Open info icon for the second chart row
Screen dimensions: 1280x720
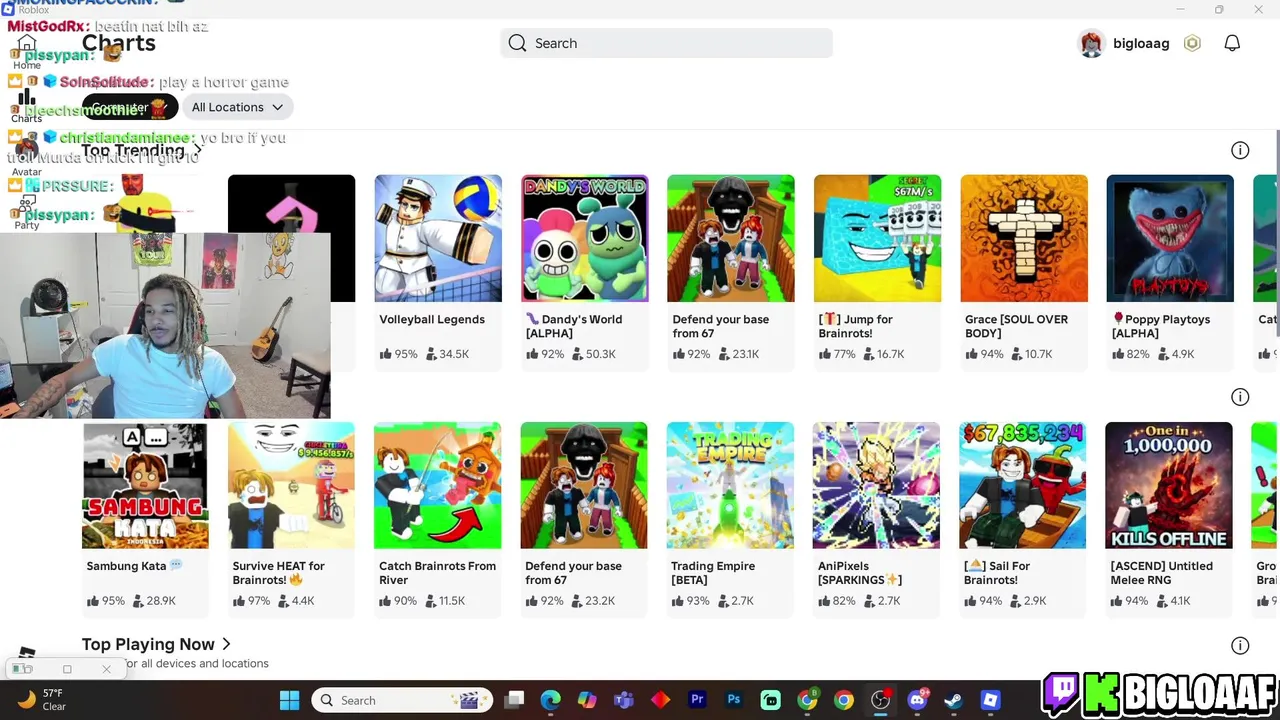tap(1240, 397)
